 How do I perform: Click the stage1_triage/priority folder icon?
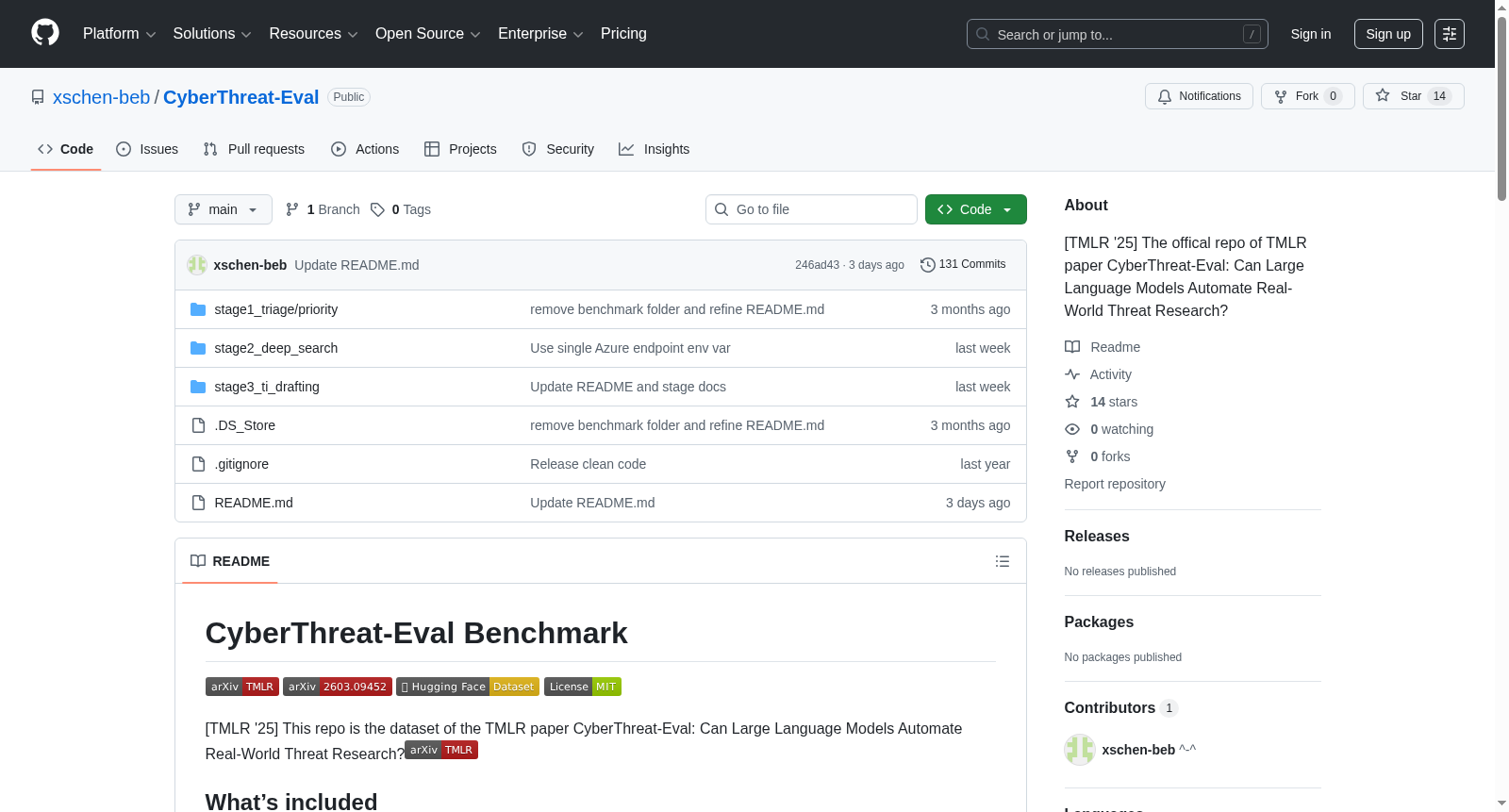[198, 309]
